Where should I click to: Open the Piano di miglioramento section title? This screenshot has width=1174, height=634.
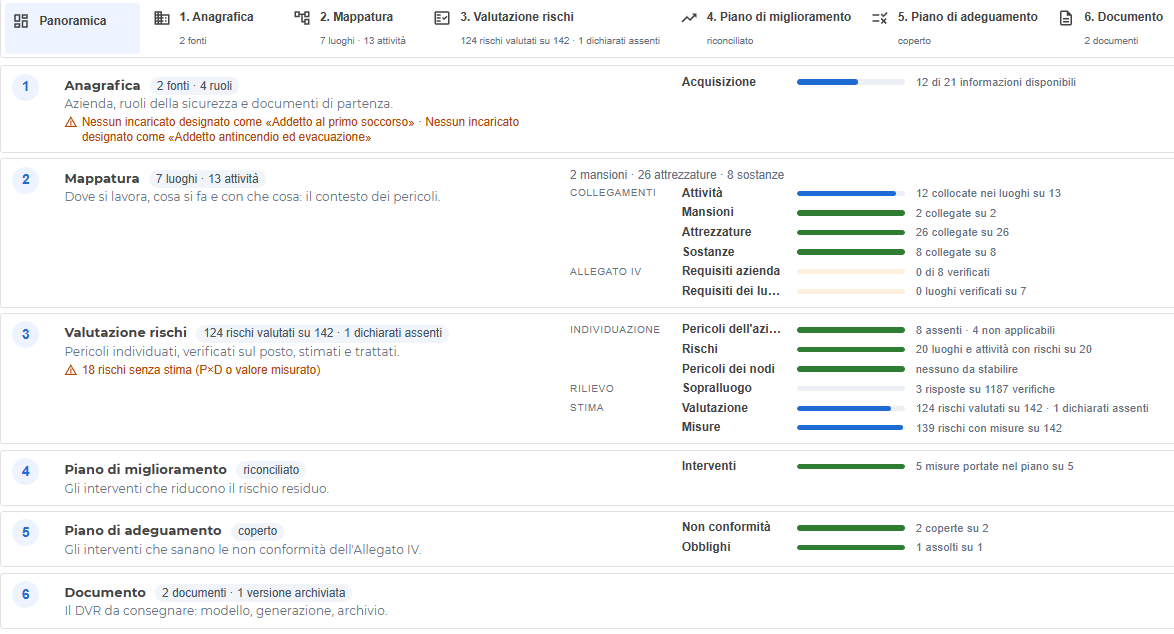pyautogui.click(x=145, y=469)
